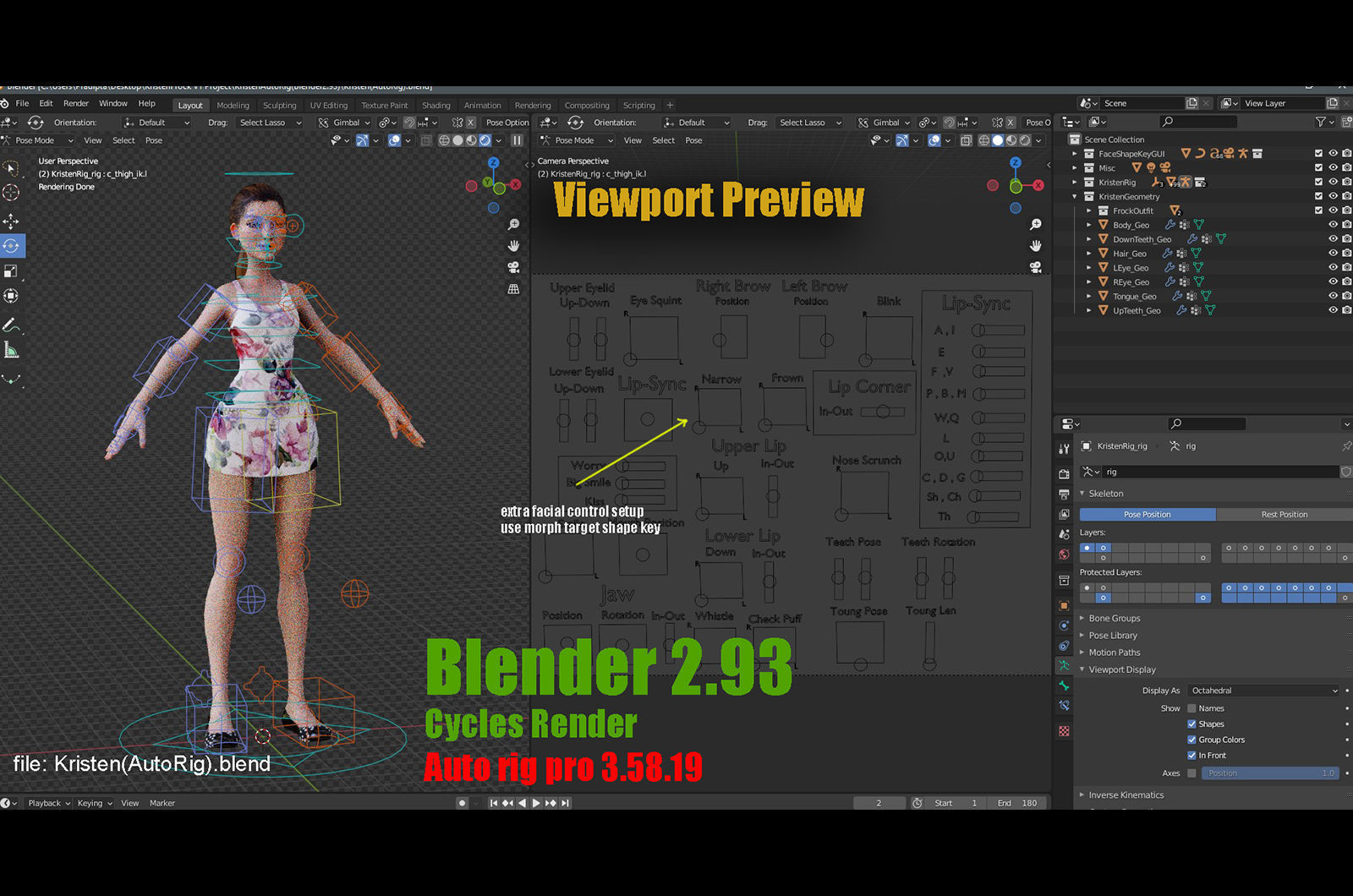1353x896 pixels.
Task: Uncheck FaceShapeKeyGUI collection checkbox
Action: coord(1318,154)
